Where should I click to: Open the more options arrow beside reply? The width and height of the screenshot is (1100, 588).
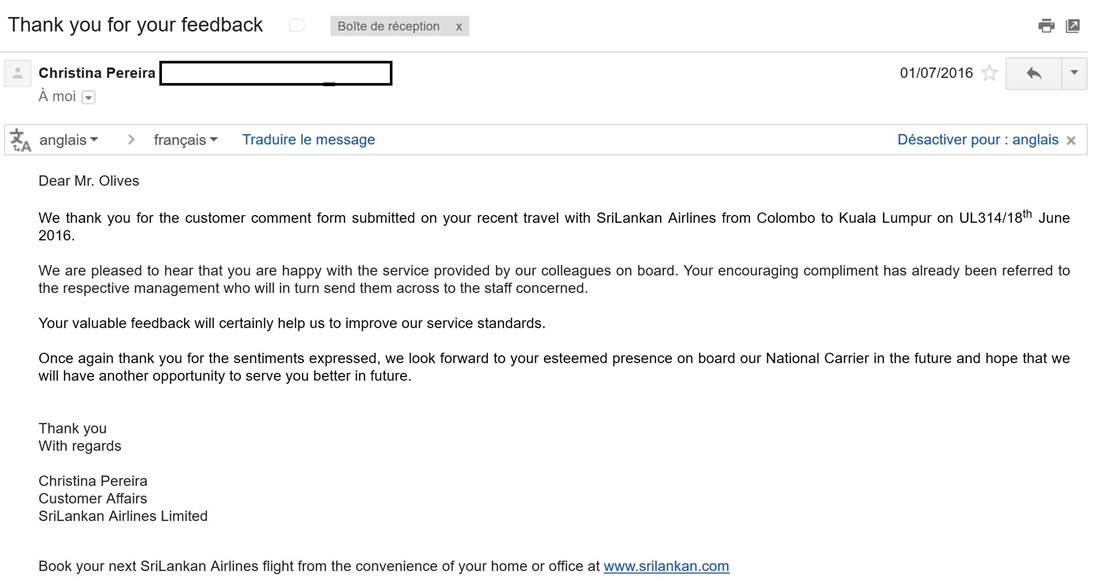pos(1074,73)
